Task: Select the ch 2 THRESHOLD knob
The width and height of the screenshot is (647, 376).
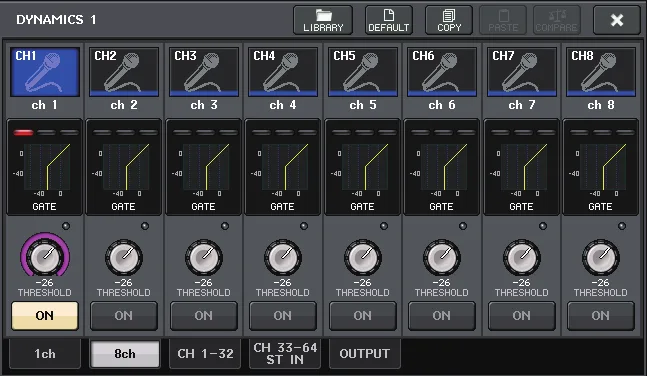Action: click(124, 257)
